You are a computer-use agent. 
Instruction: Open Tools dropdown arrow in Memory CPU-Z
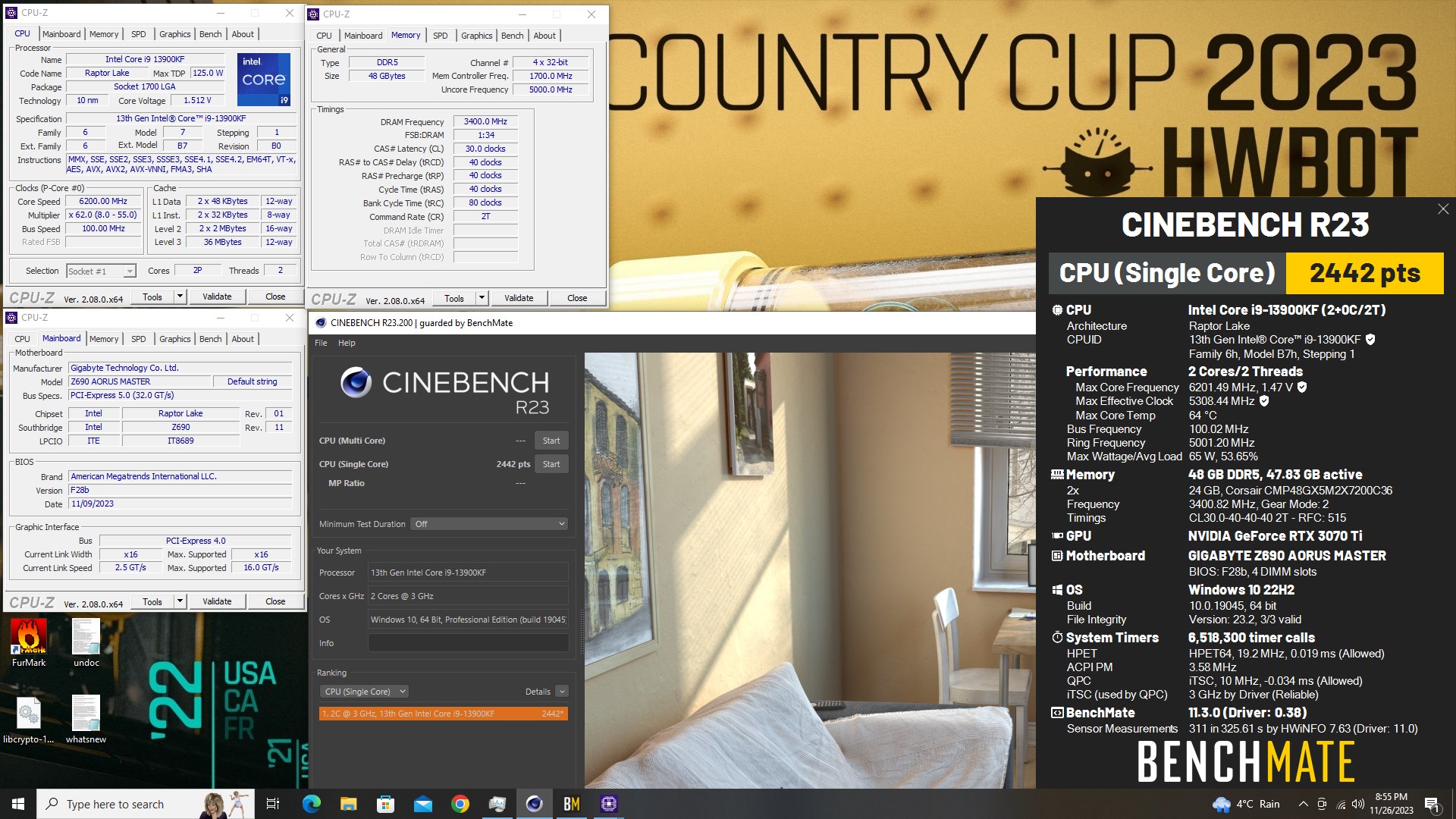click(482, 298)
